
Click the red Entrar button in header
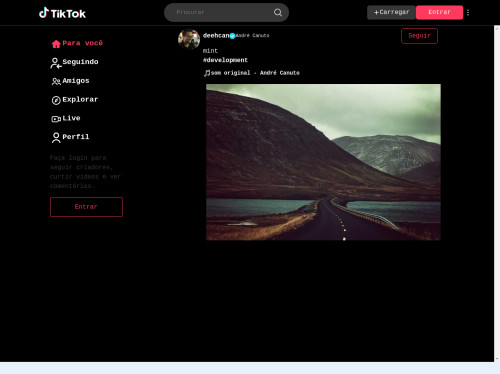[x=439, y=12]
